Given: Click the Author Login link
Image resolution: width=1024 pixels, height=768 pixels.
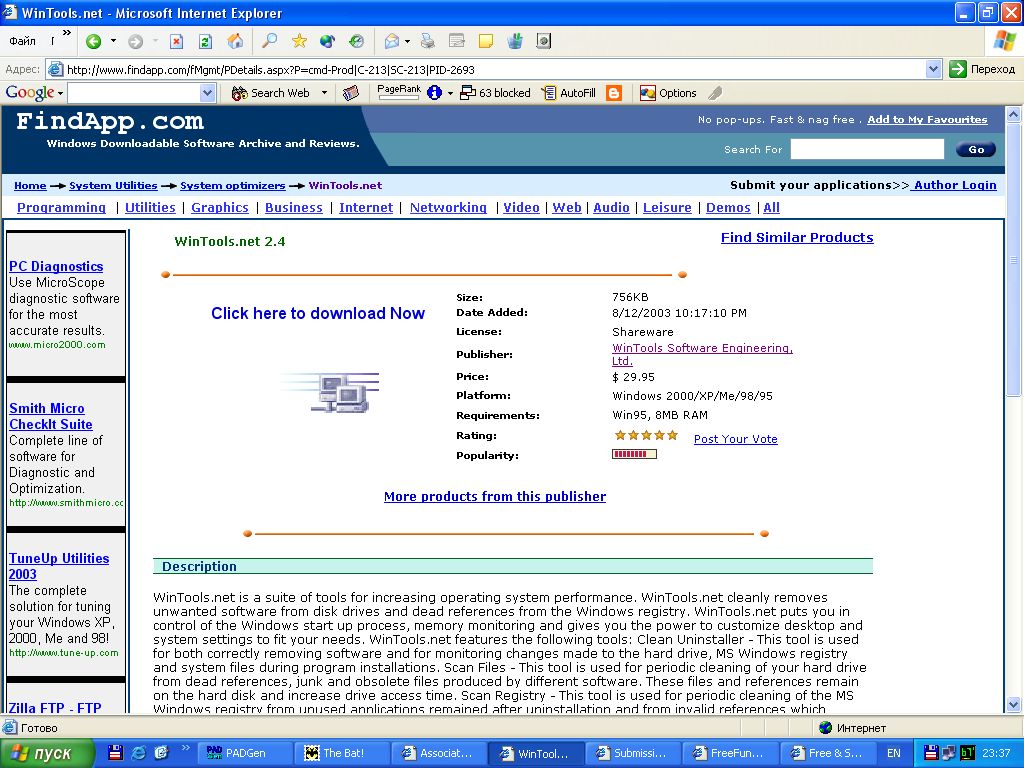Looking at the screenshot, I should tap(953, 185).
